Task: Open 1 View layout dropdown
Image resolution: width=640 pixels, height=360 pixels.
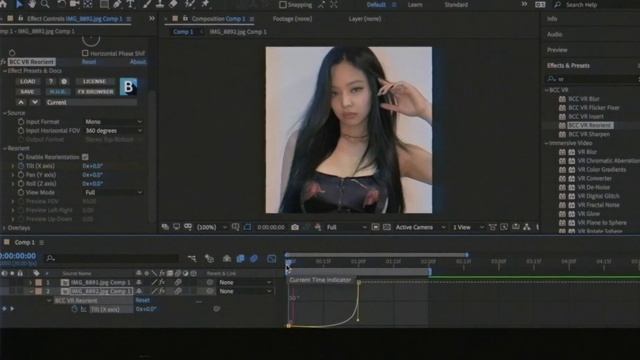Action: point(468,227)
